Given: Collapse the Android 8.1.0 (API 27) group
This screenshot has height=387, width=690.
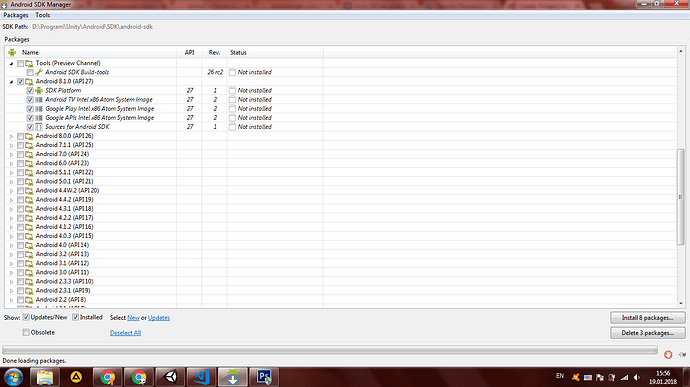Looking at the screenshot, I should tap(11, 82).
